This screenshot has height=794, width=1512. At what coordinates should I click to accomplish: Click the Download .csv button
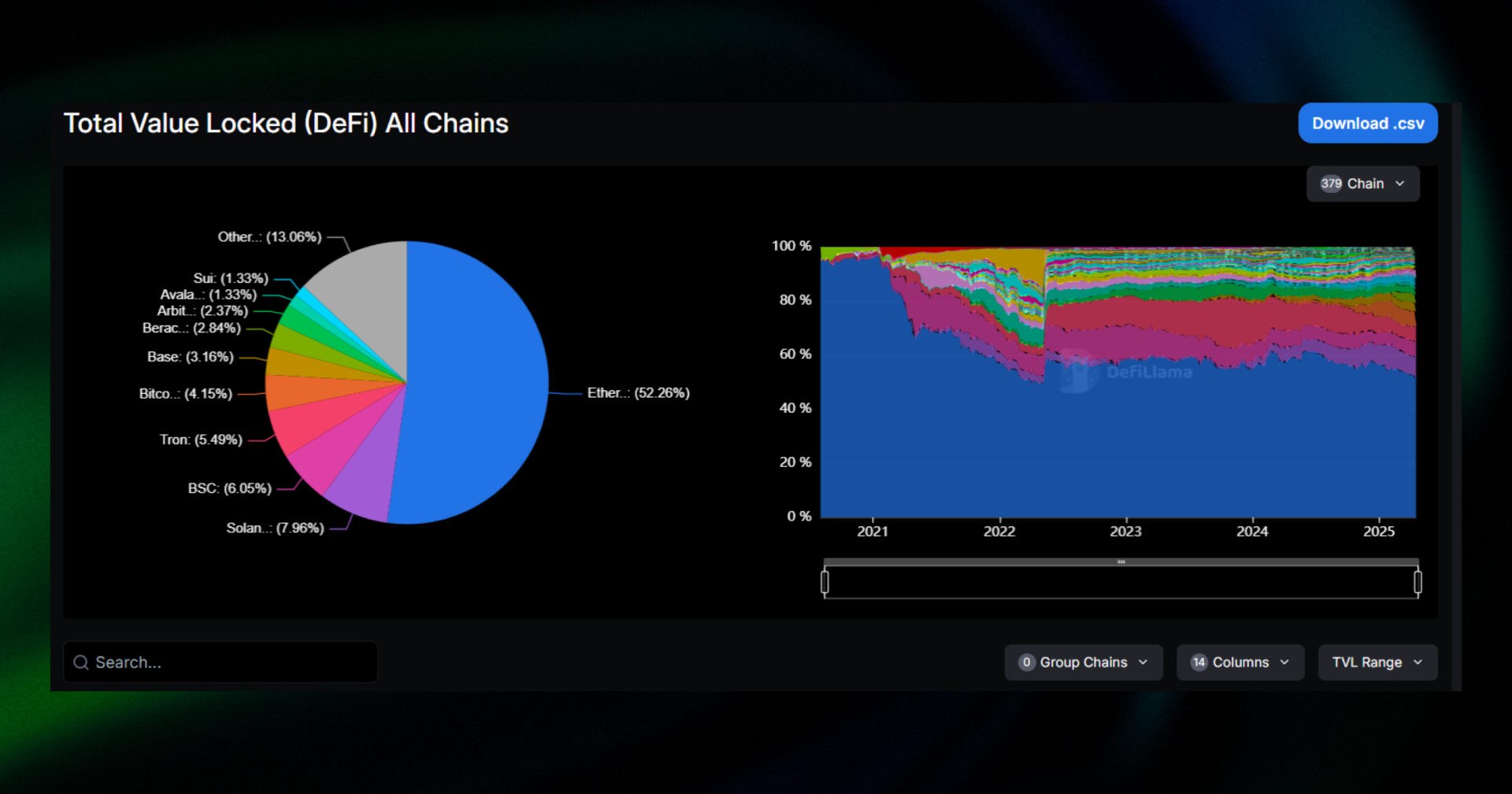coord(1368,124)
